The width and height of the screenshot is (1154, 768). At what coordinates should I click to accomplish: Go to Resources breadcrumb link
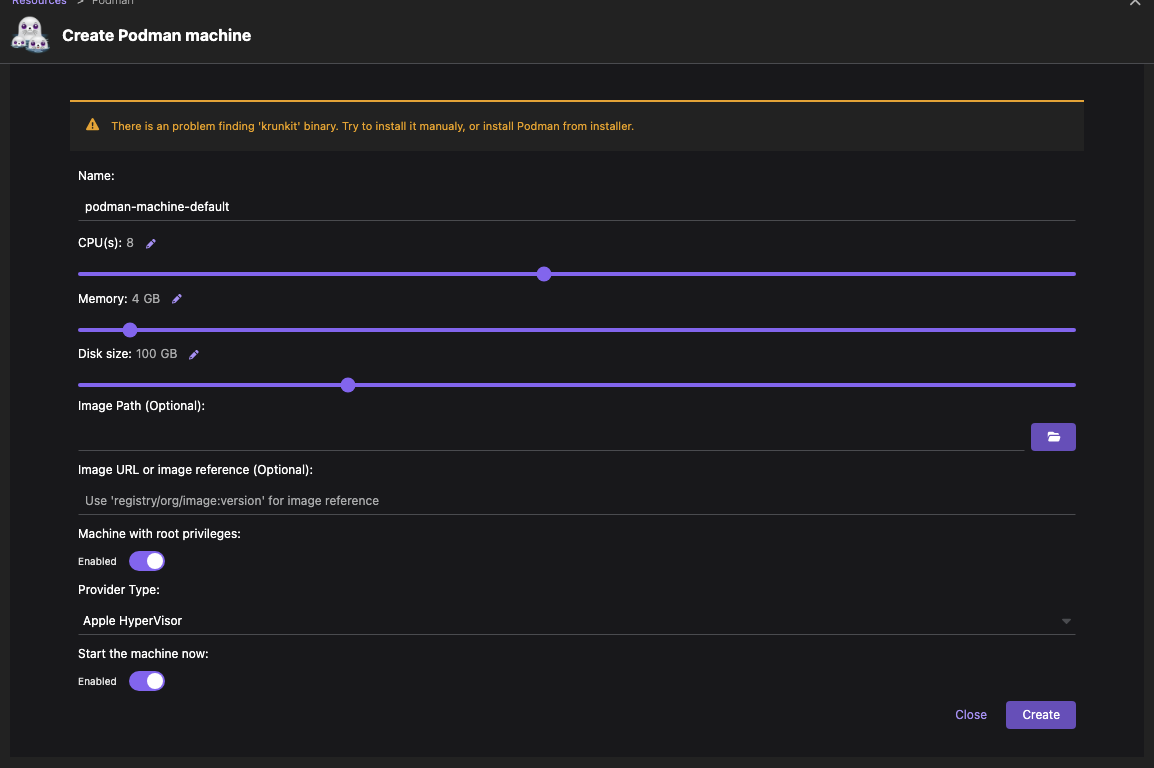tap(39, 3)
